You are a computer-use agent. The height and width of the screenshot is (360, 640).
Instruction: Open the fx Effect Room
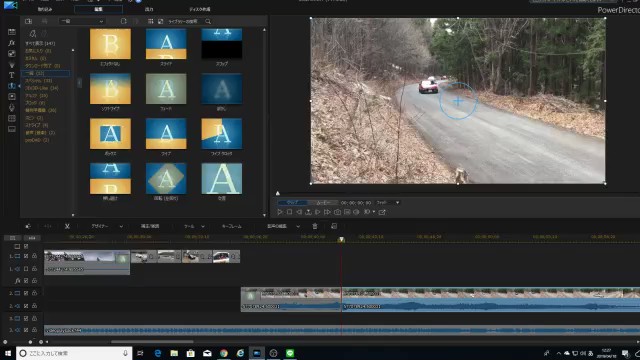[12, 42]
